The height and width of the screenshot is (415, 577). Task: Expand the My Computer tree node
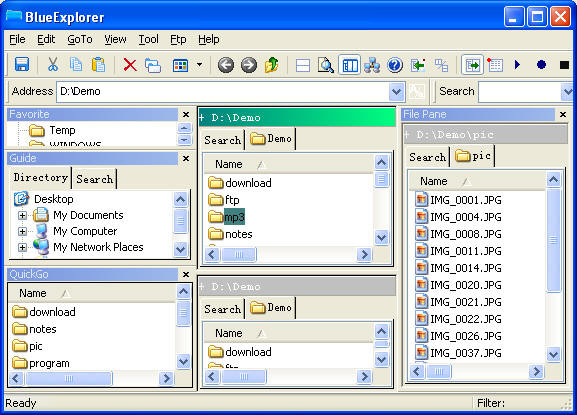22,231
